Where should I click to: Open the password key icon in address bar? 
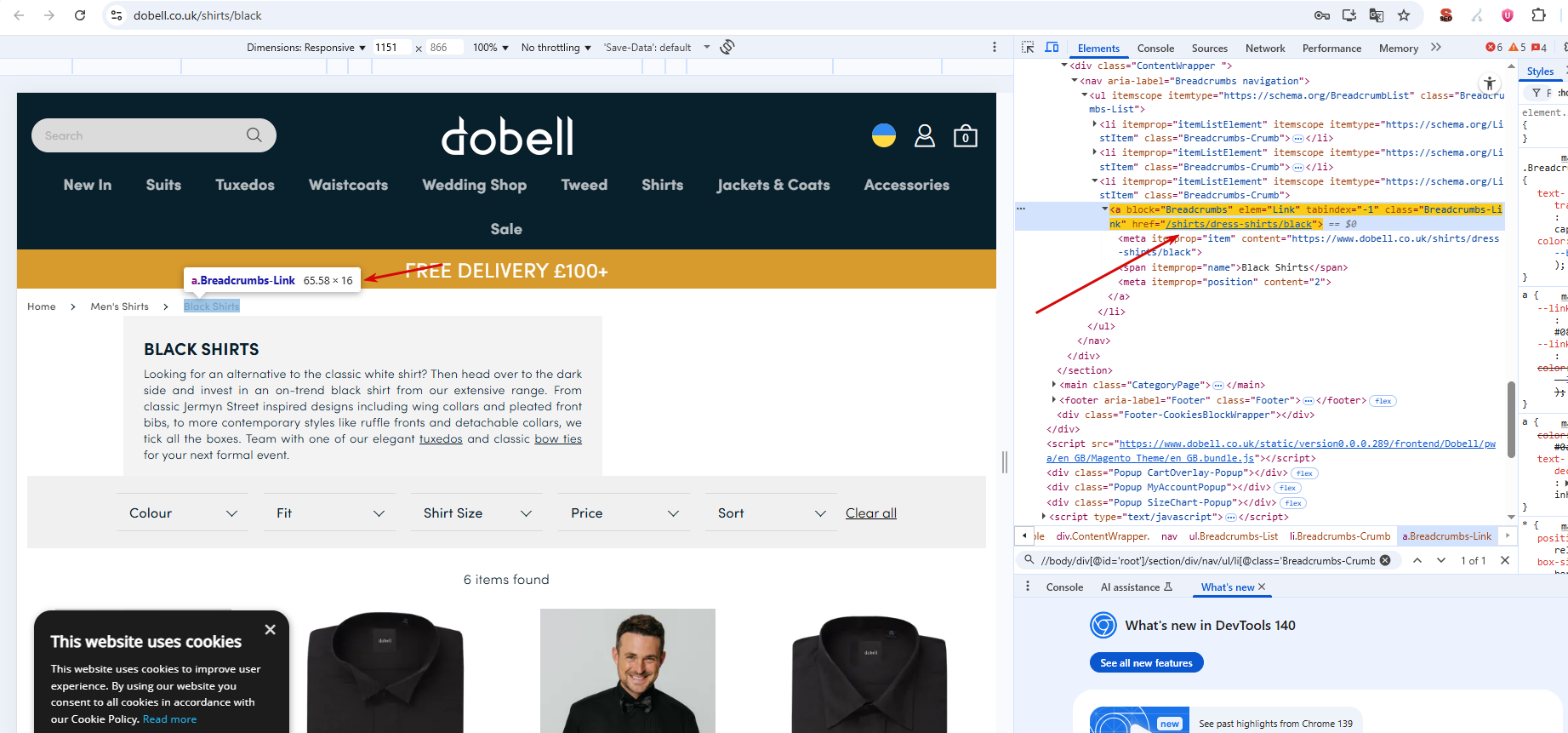pos(1322,15)
